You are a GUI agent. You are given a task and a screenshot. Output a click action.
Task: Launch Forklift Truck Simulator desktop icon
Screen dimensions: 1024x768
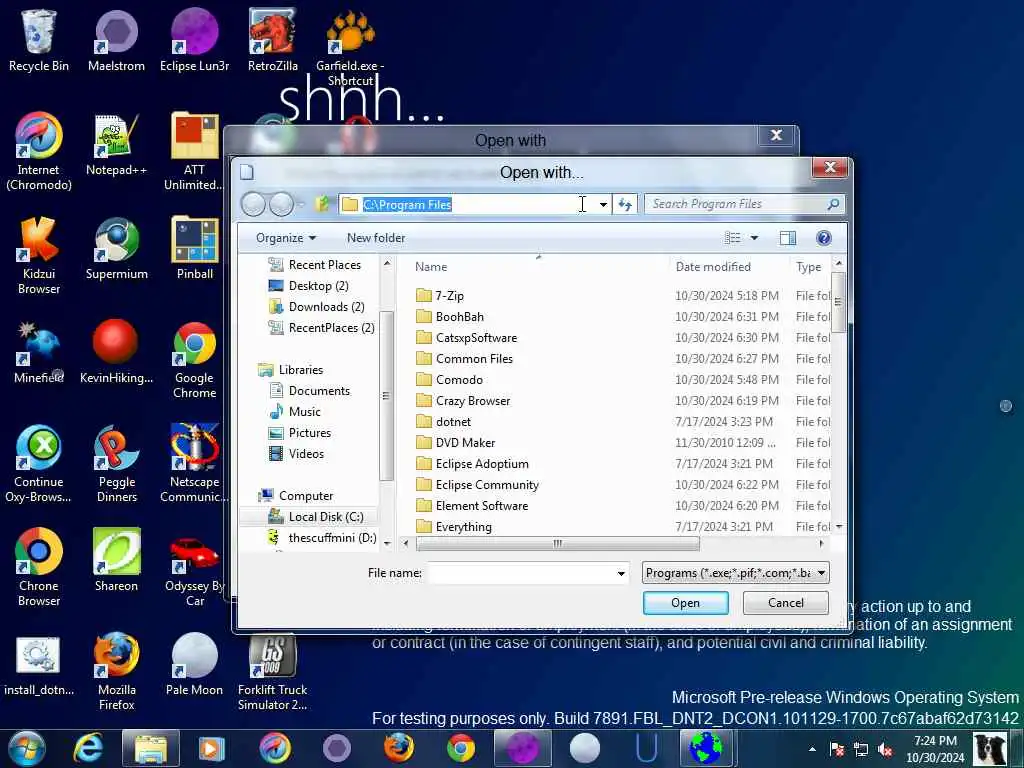click(272, 671)
